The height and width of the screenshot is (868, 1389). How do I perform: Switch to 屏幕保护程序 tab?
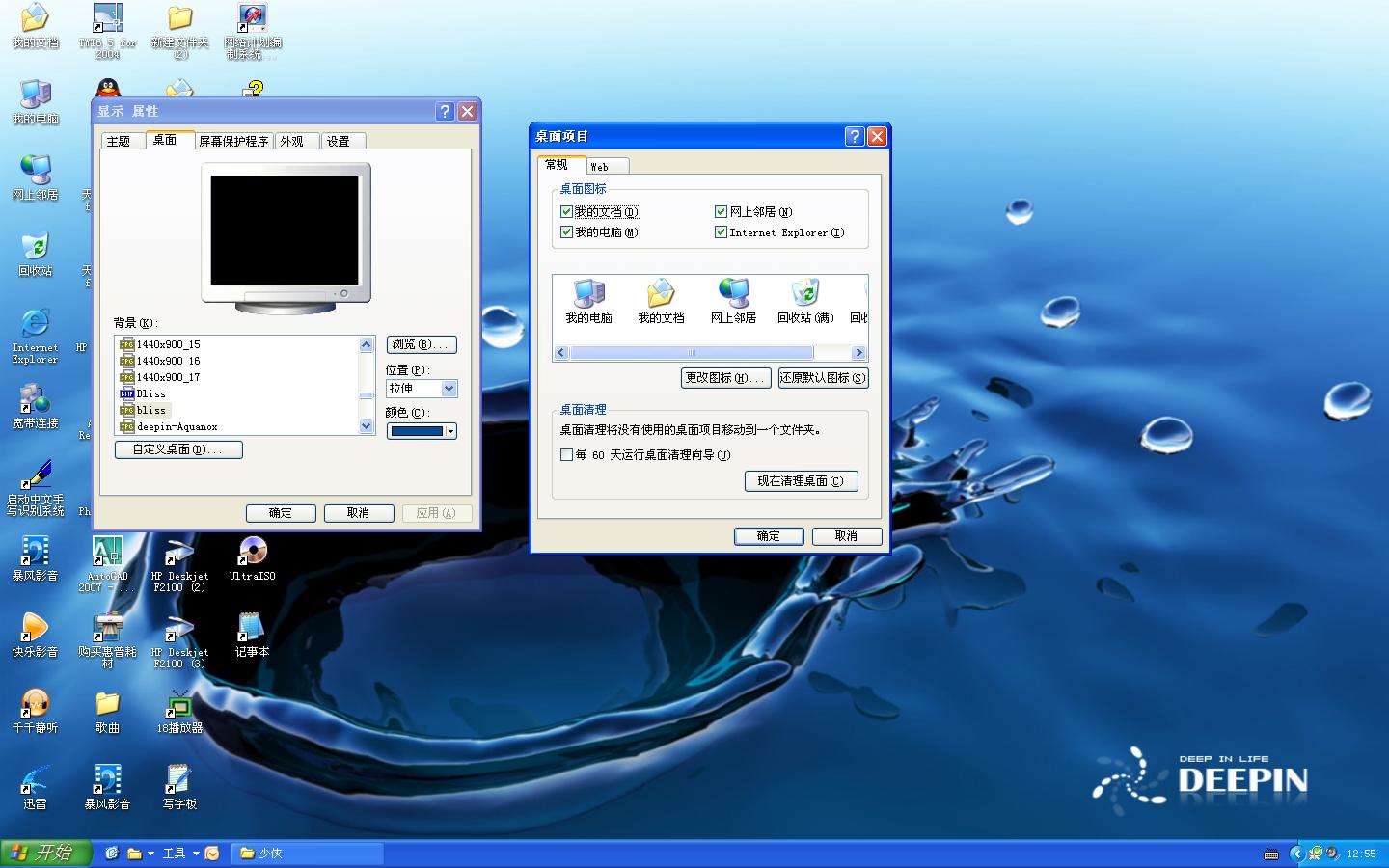[x=233, y=141]
